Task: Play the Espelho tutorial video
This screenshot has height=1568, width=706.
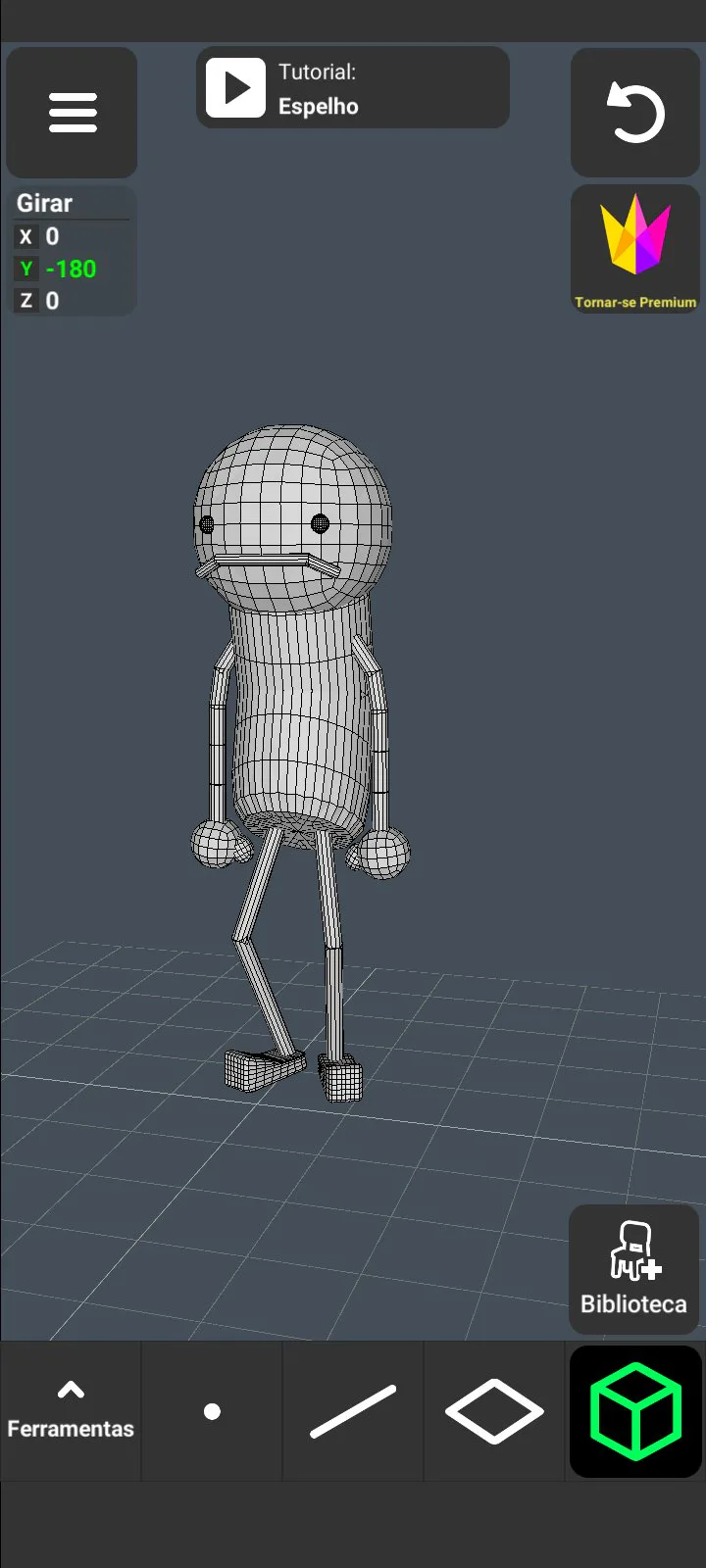Action: point(235,87)
